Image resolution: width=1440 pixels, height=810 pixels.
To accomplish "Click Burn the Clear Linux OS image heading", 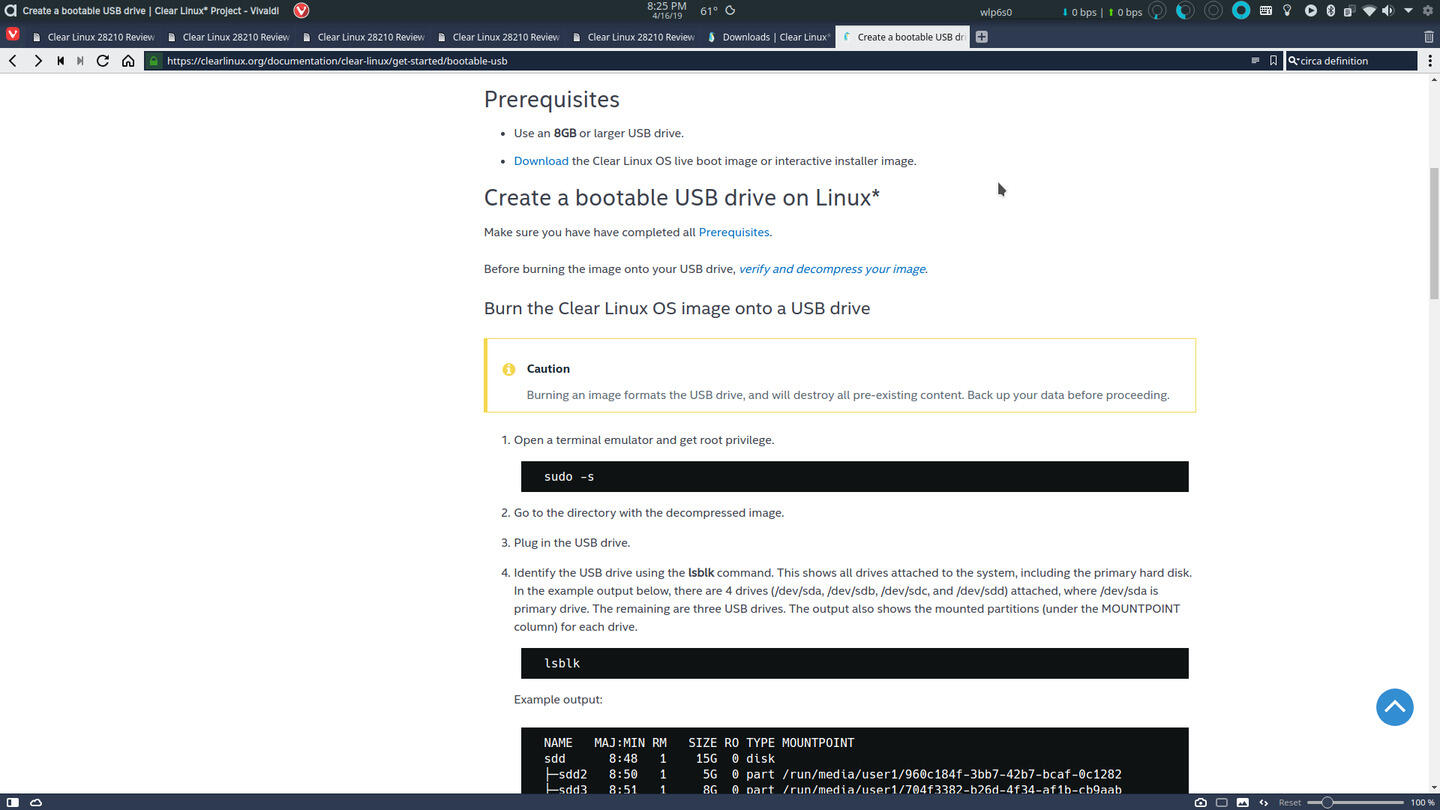I will [677, 308].
